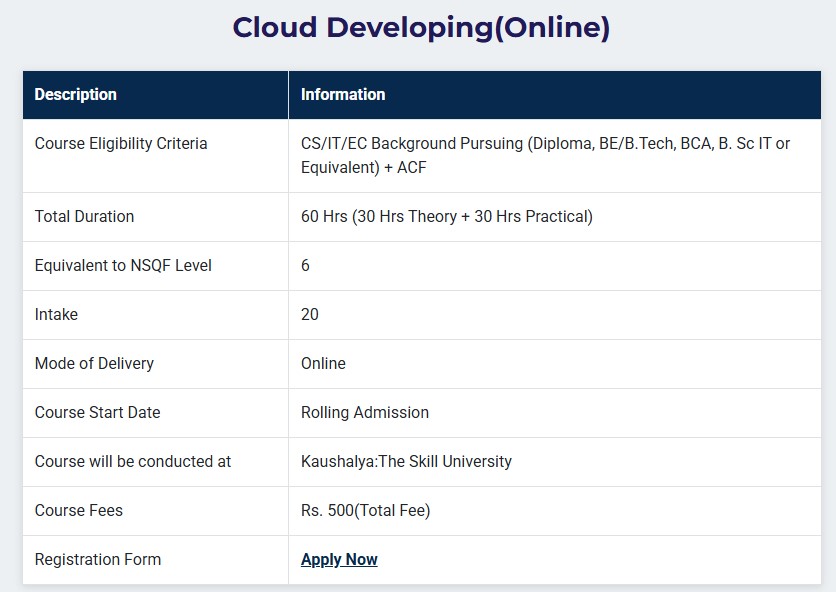Select the Information column header
Viewport: 836px width, 592px height.
pyautogui.click(x=343, y=95)
